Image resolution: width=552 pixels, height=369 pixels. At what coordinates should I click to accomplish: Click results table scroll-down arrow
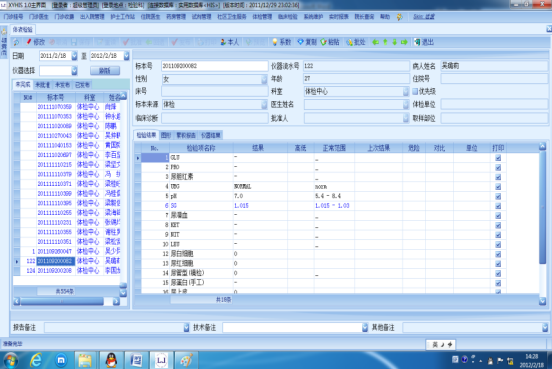(x=542, y=301)
